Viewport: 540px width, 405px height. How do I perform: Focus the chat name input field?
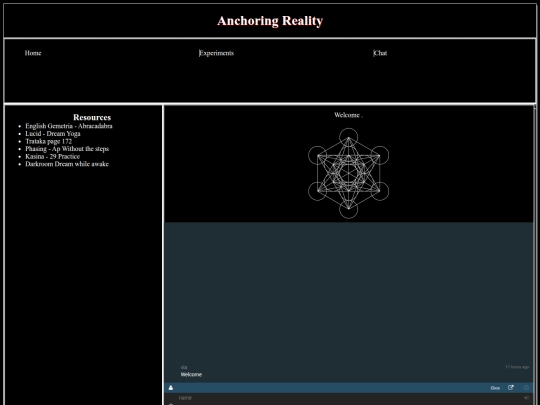coord(348,398)
